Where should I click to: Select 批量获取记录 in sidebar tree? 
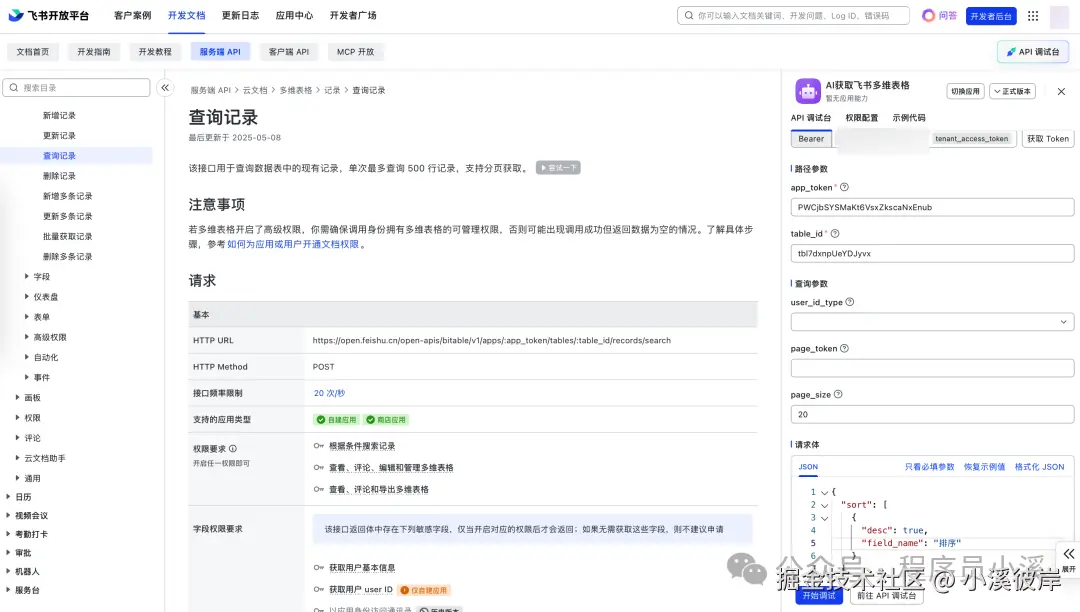pos(68,236)
